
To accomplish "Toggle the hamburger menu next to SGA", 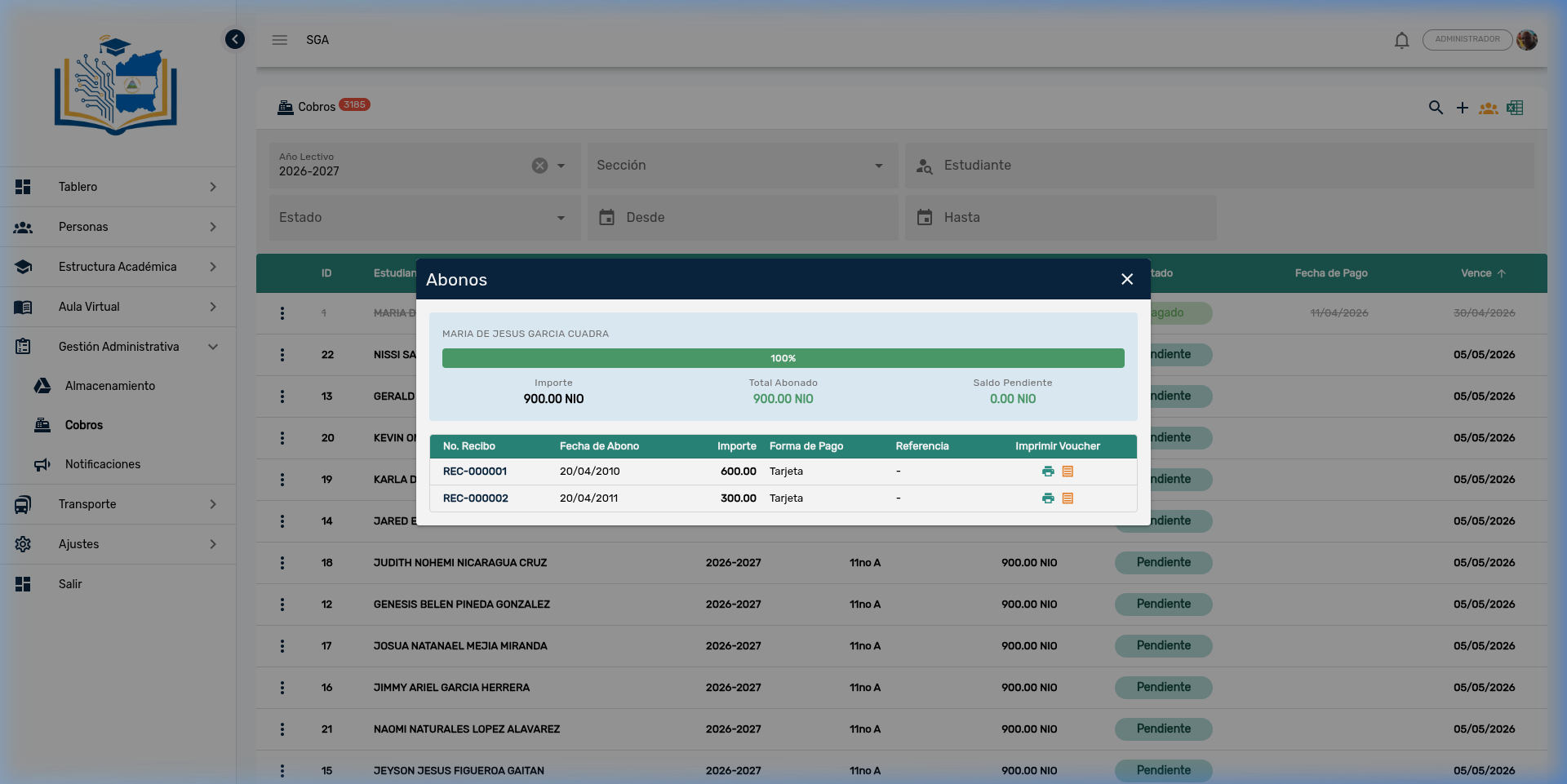I will 280,40.
